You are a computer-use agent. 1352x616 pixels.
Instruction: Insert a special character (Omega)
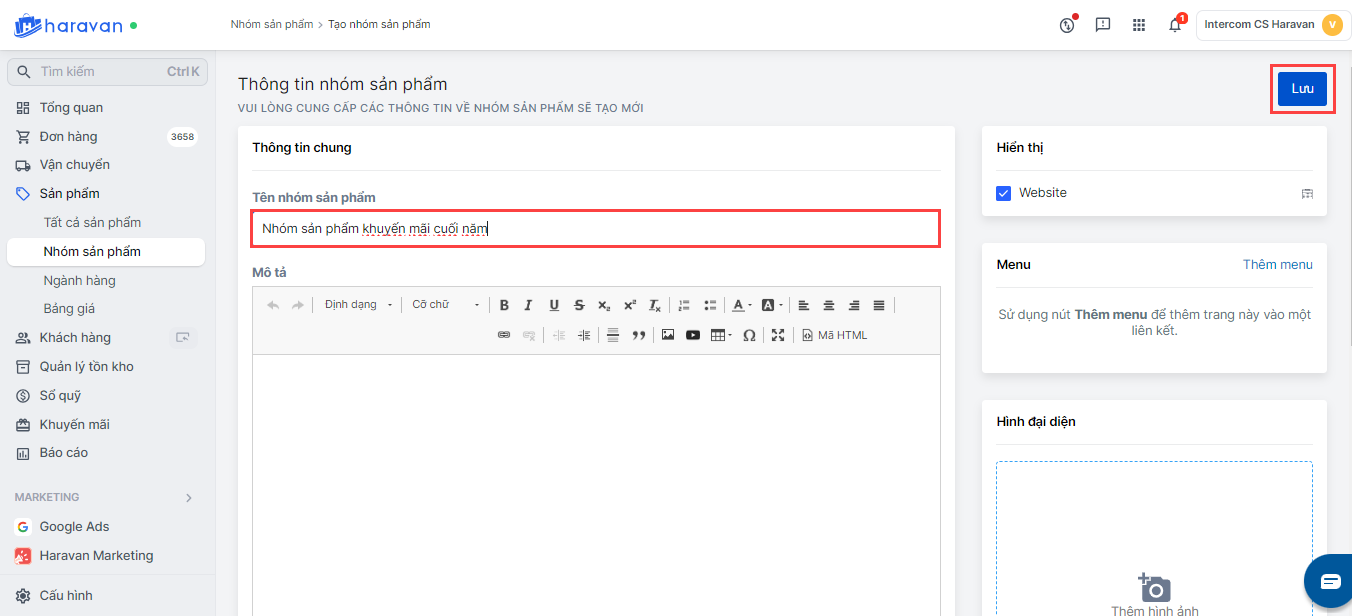point(749,335)
